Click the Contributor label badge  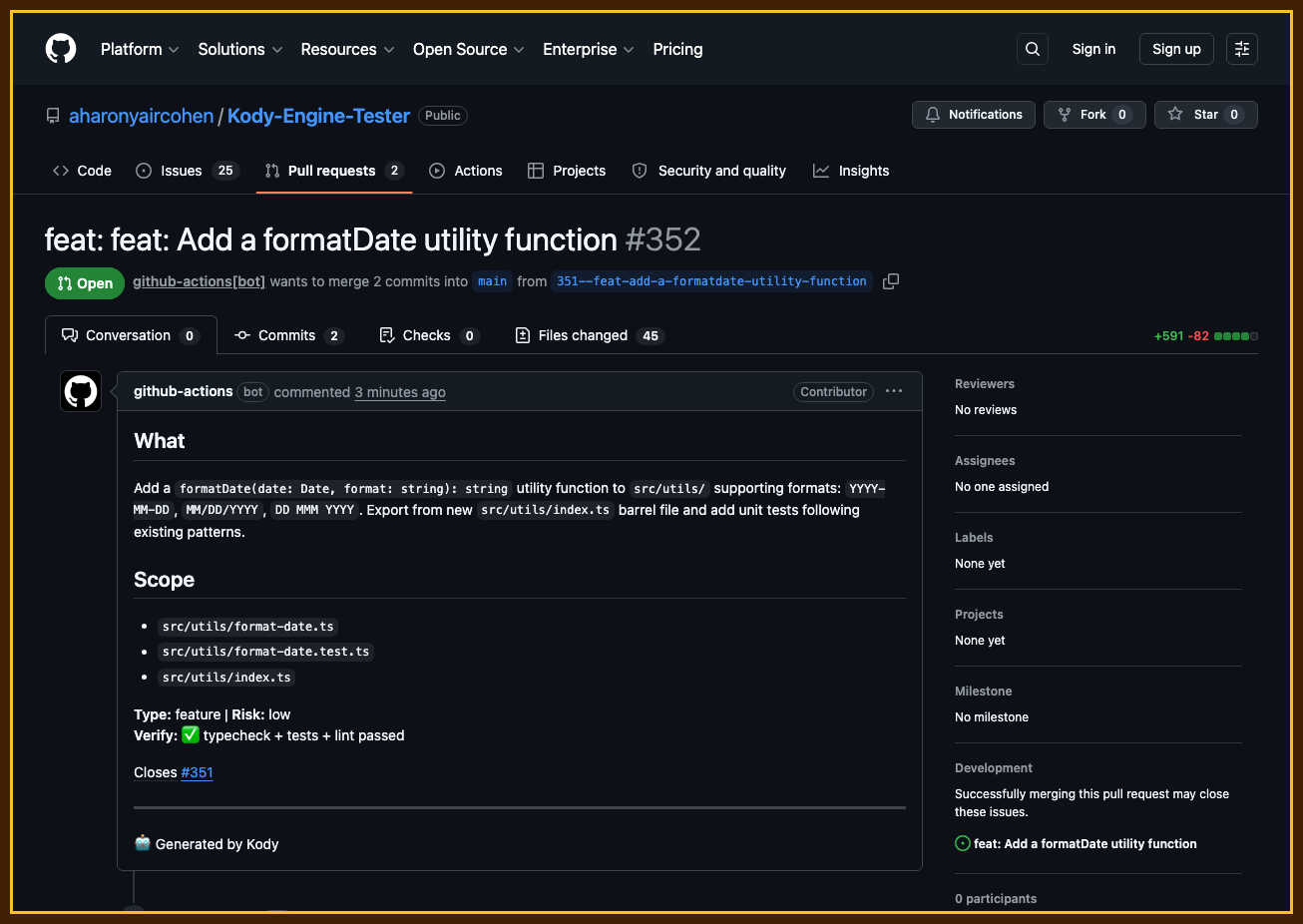pyautogui.click(x=833, y=391)
